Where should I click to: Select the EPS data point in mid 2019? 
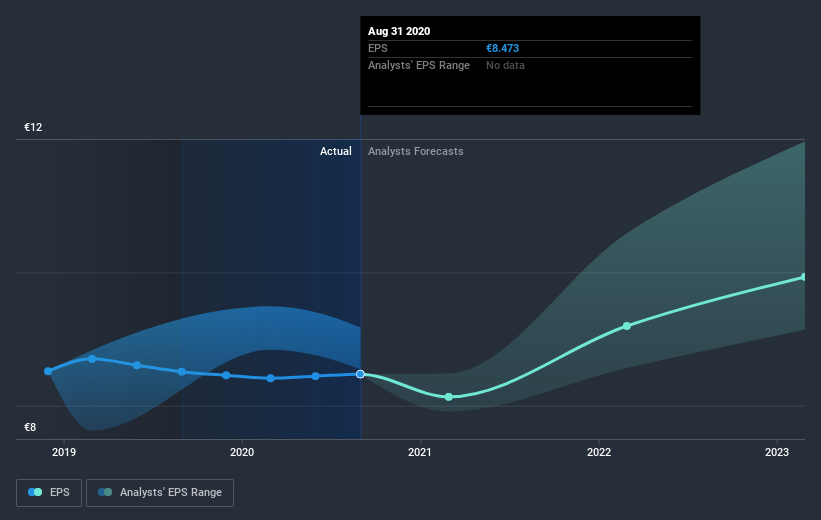(x=137, y=365)
